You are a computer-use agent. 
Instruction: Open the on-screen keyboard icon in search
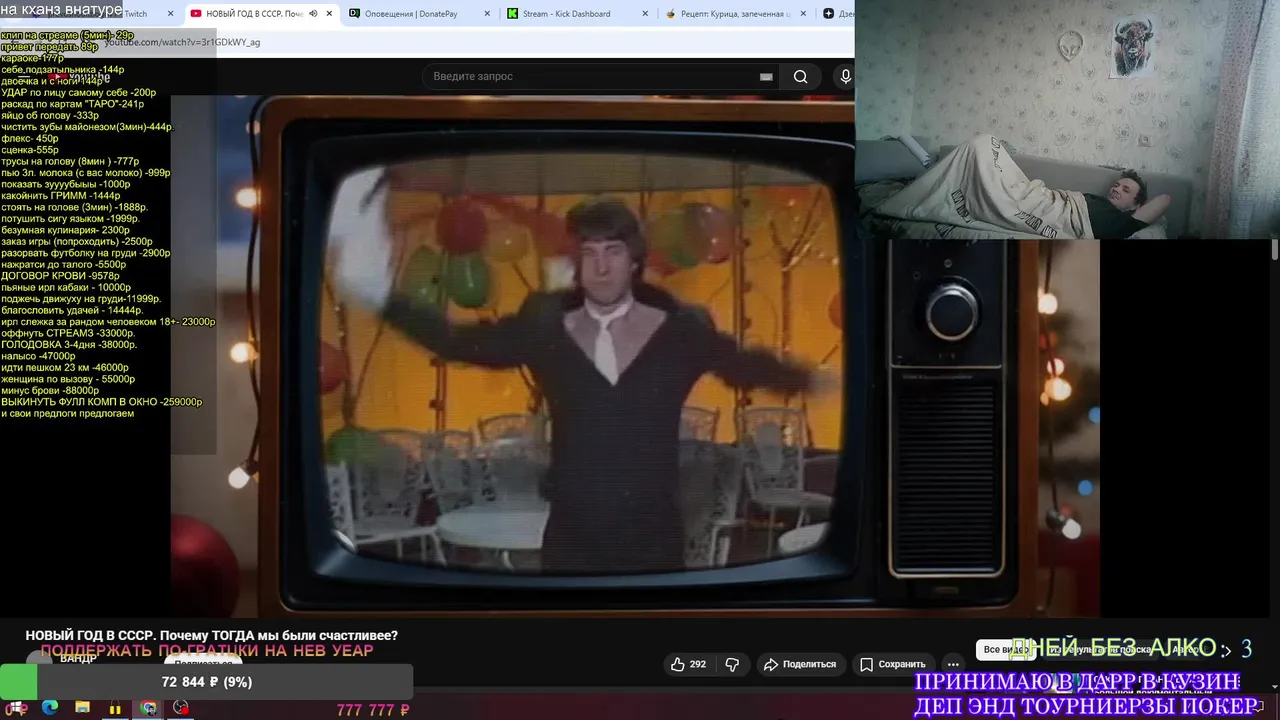click(766, 77)
